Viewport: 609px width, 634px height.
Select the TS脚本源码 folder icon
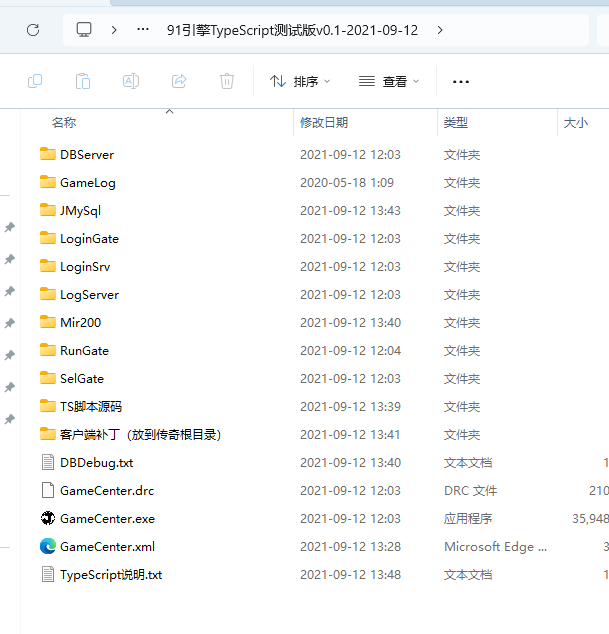coord(48,406)
